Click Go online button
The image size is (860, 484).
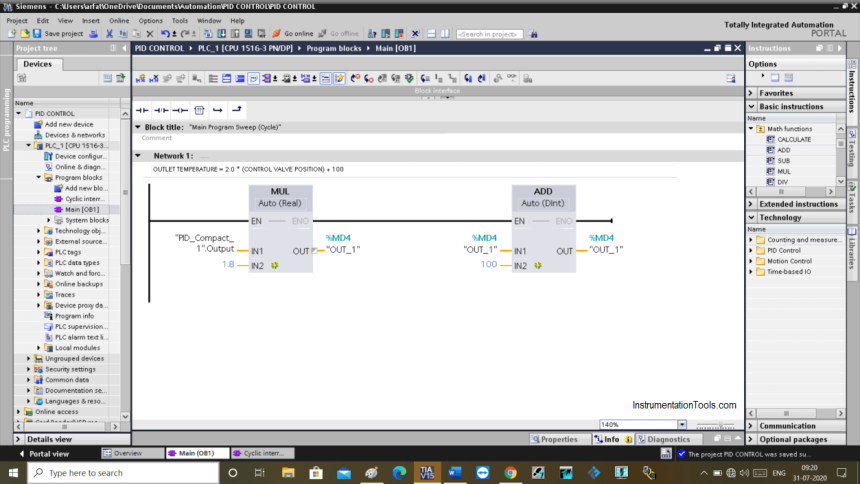click(293, 33)
